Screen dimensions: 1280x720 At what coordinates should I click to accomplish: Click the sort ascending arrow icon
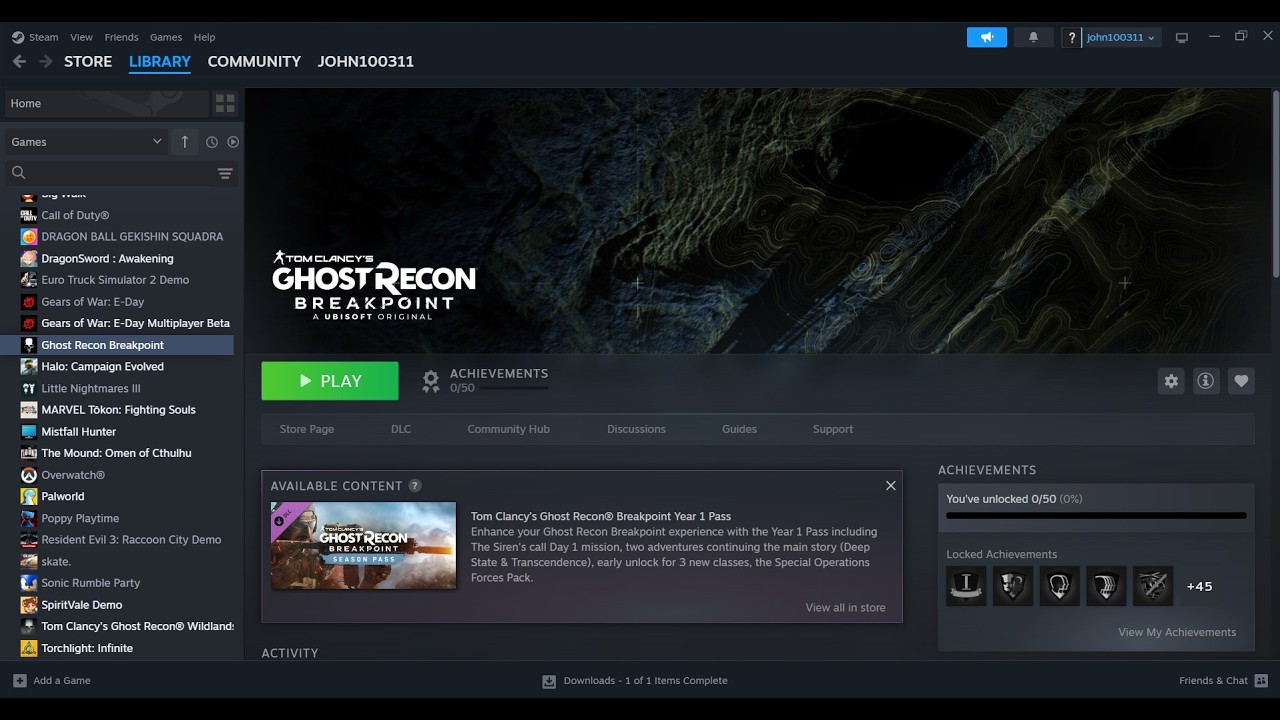pos(184,142)
